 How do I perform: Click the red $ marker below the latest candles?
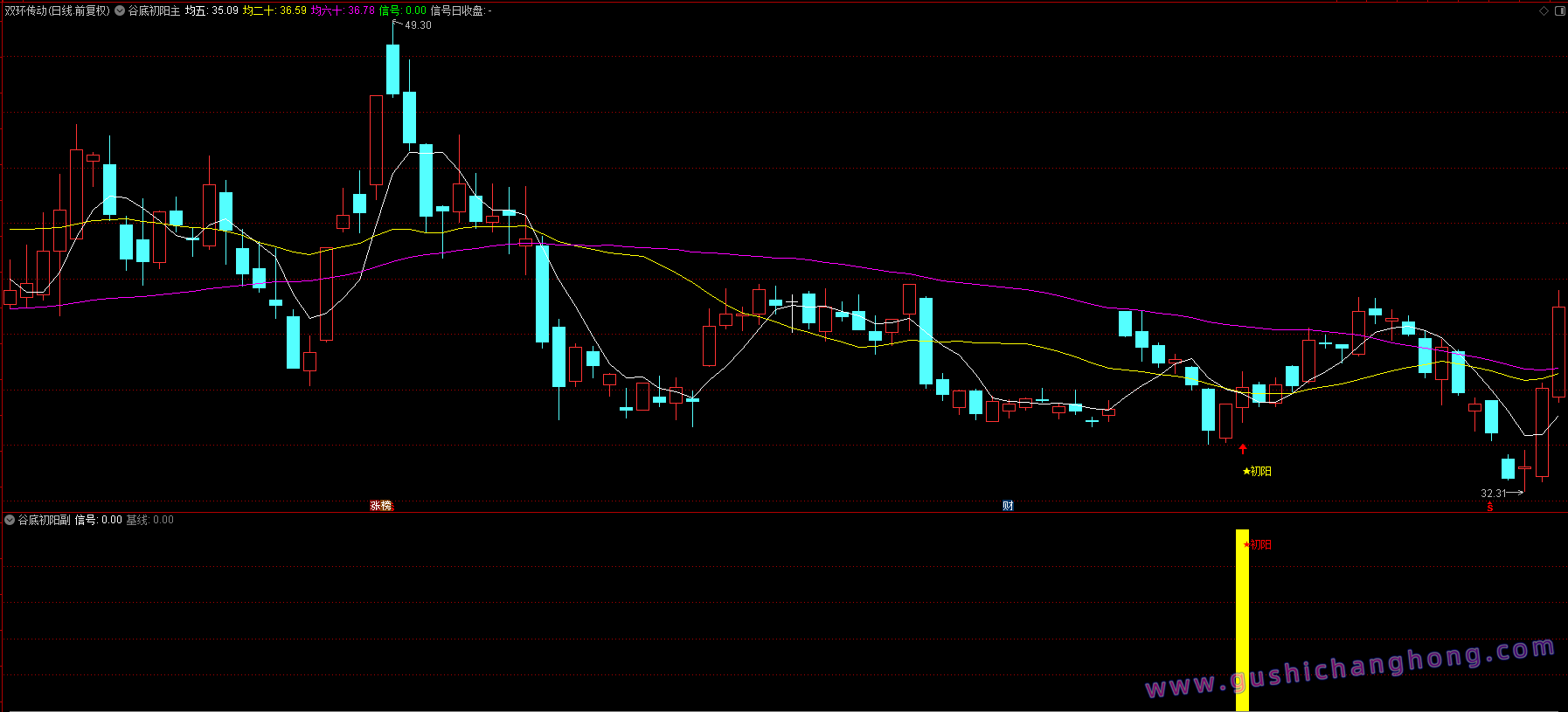point(1490,507)
